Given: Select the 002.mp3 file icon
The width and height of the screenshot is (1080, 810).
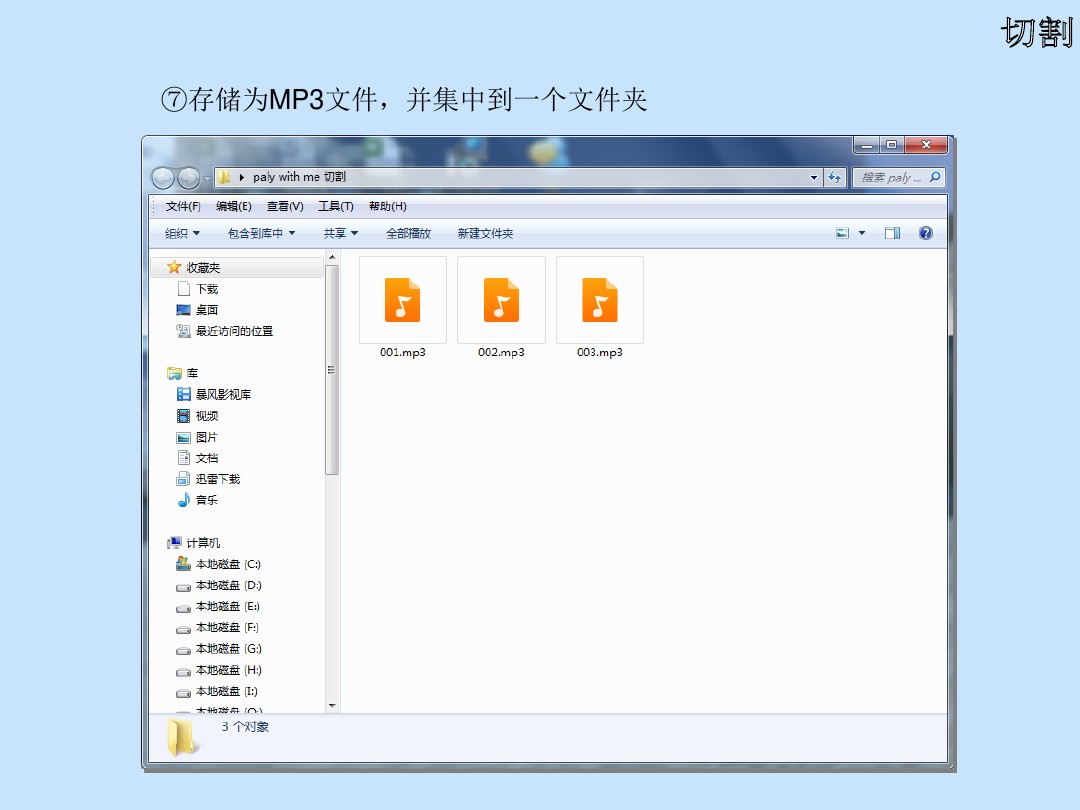Looking at the screenshot, I should (x=501, y=300).
